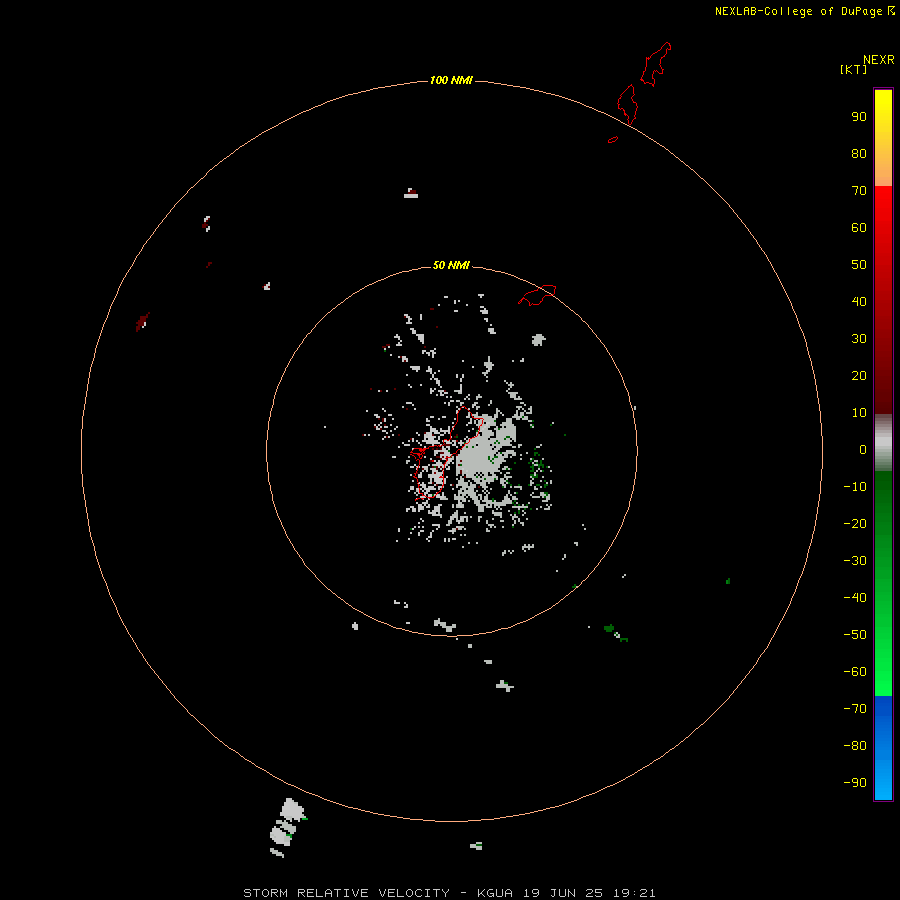The image size is (900, 900).
Task: Click the 50 NMI range ring label
Action: (451, 265)
